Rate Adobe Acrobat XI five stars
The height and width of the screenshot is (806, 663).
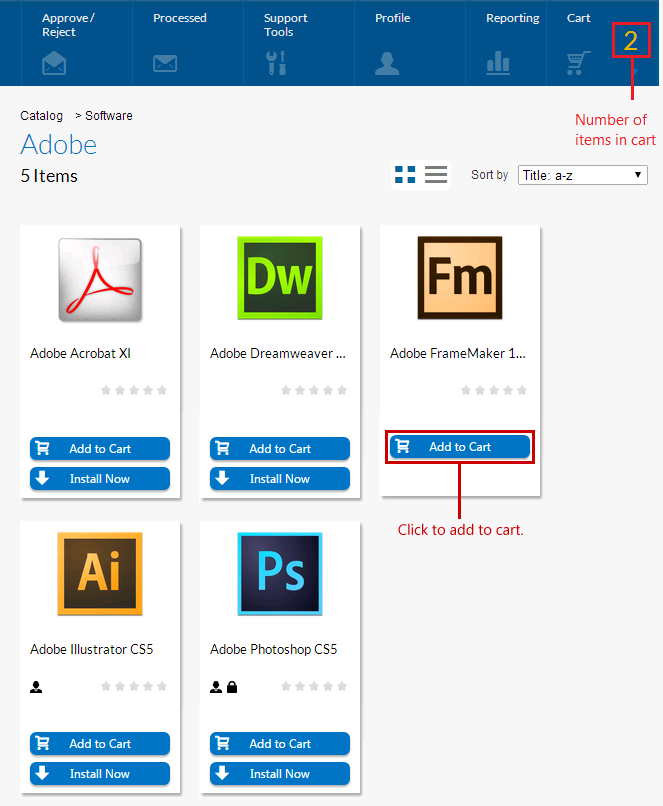click(162, 390)
